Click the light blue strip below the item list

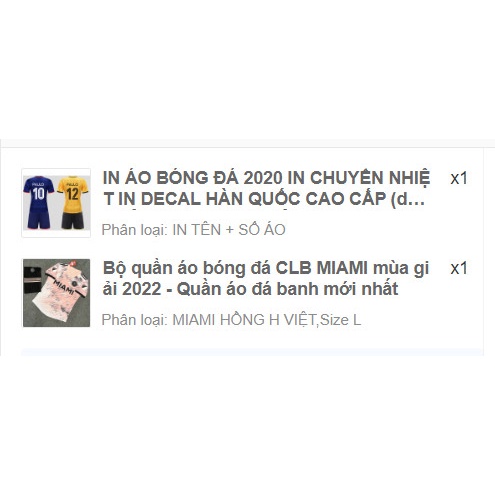252,352
